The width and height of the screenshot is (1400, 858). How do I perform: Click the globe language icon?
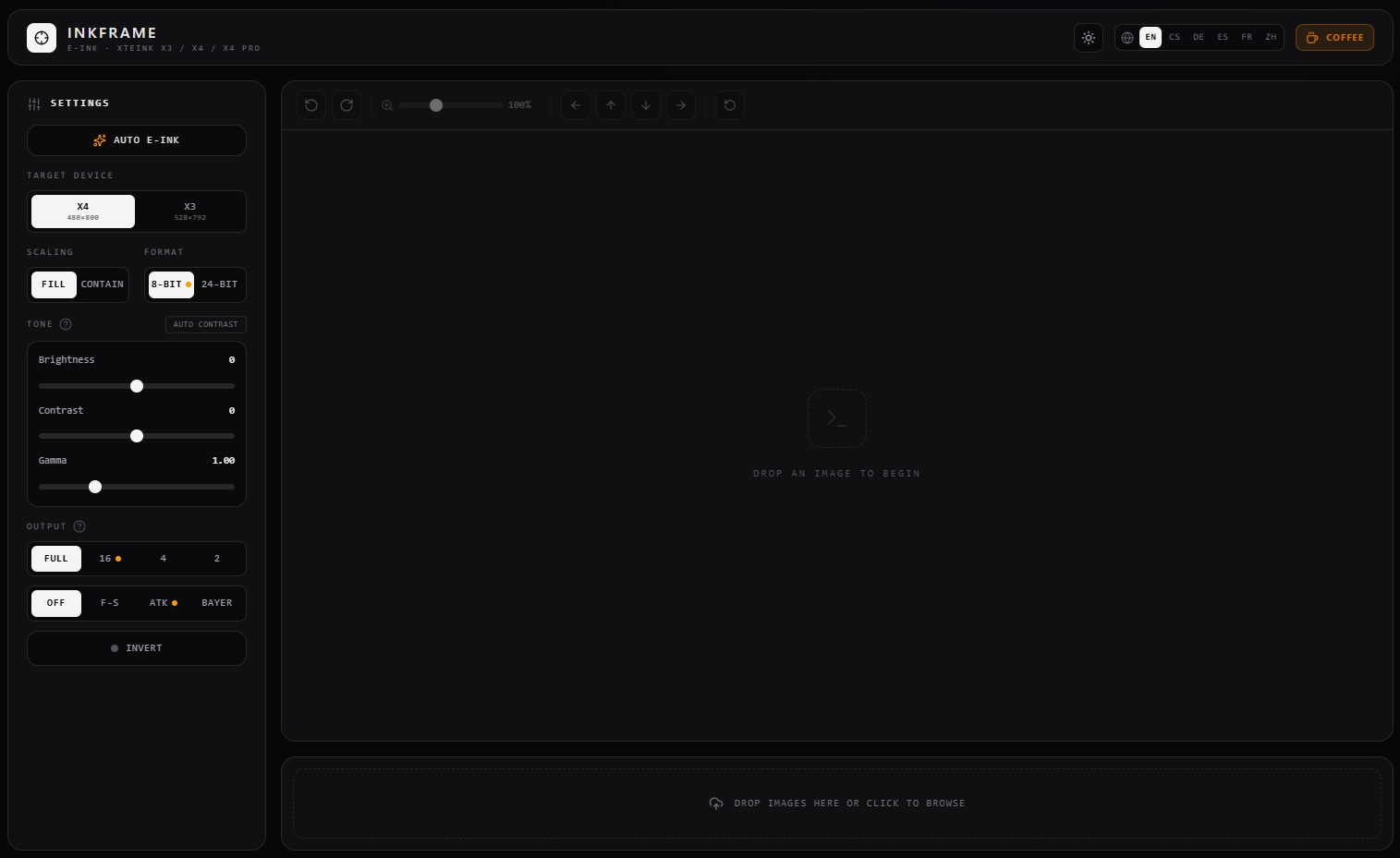(x=1127, y=38)
